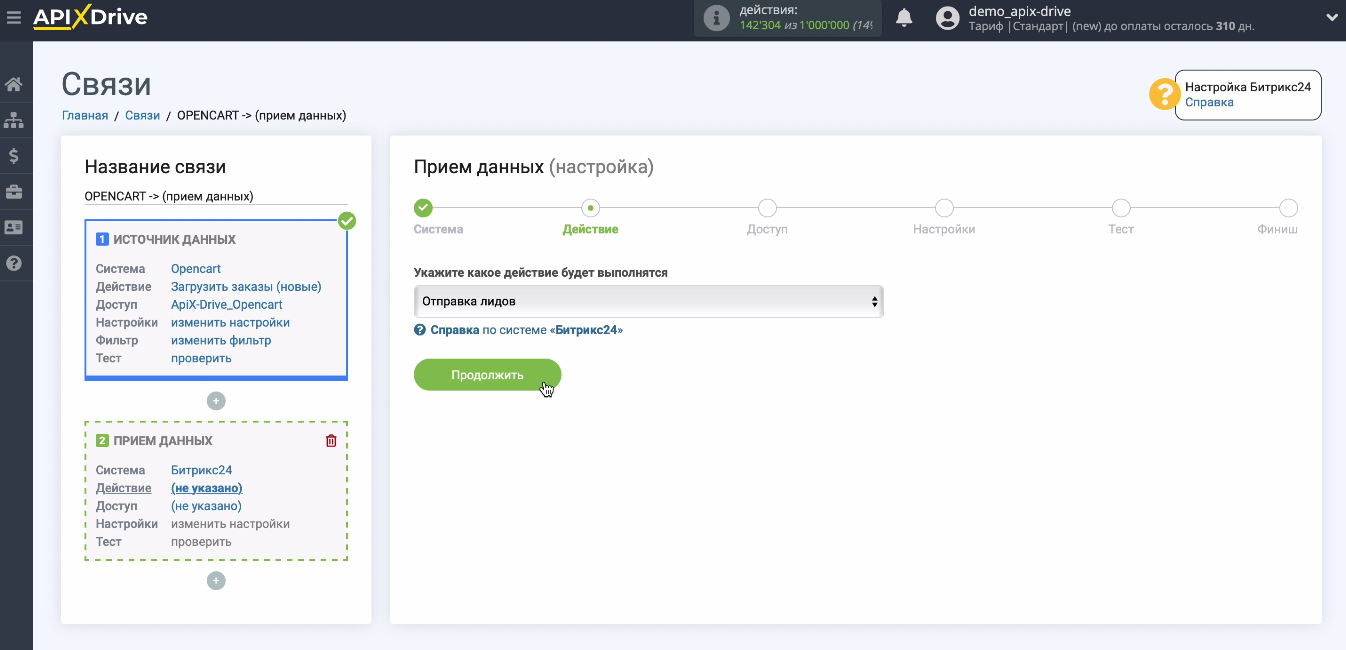Edit the connection name field
This screenshot has height=650, width=1346.
coord(216,196)
